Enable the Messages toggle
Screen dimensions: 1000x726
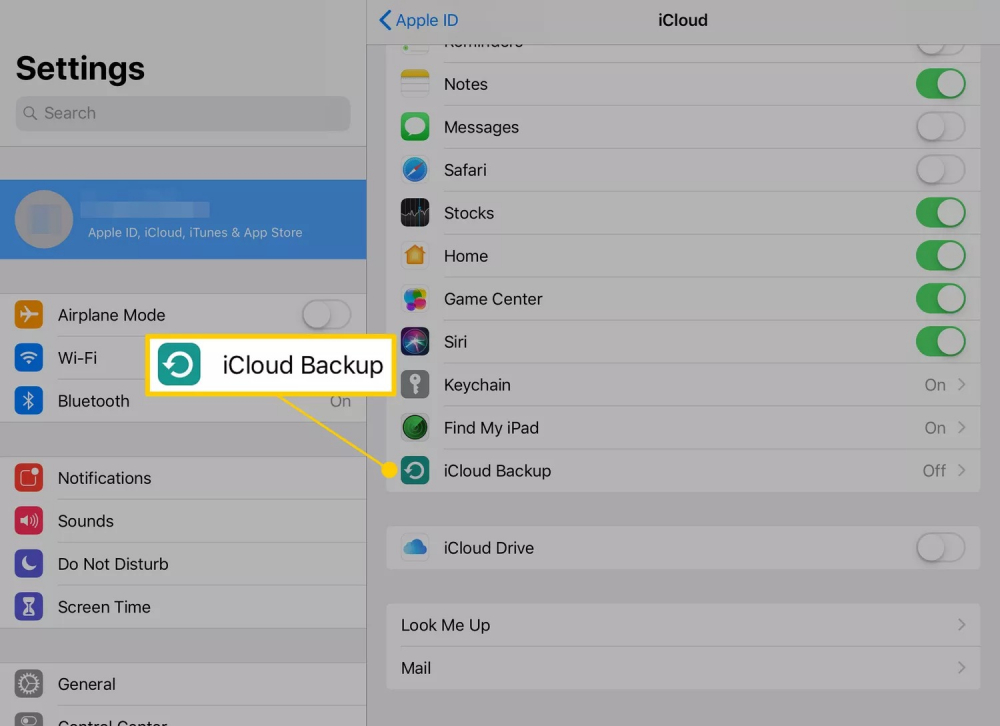click(940, 127)
